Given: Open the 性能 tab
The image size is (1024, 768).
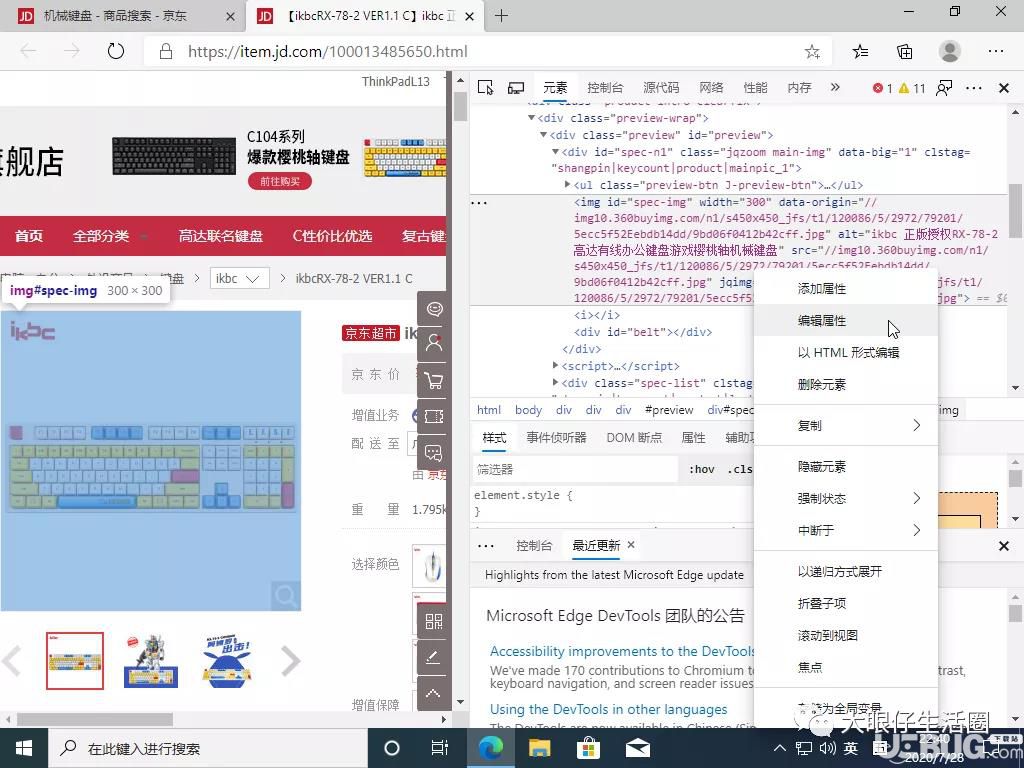Looking at the screenshot, I should [755, 88].
